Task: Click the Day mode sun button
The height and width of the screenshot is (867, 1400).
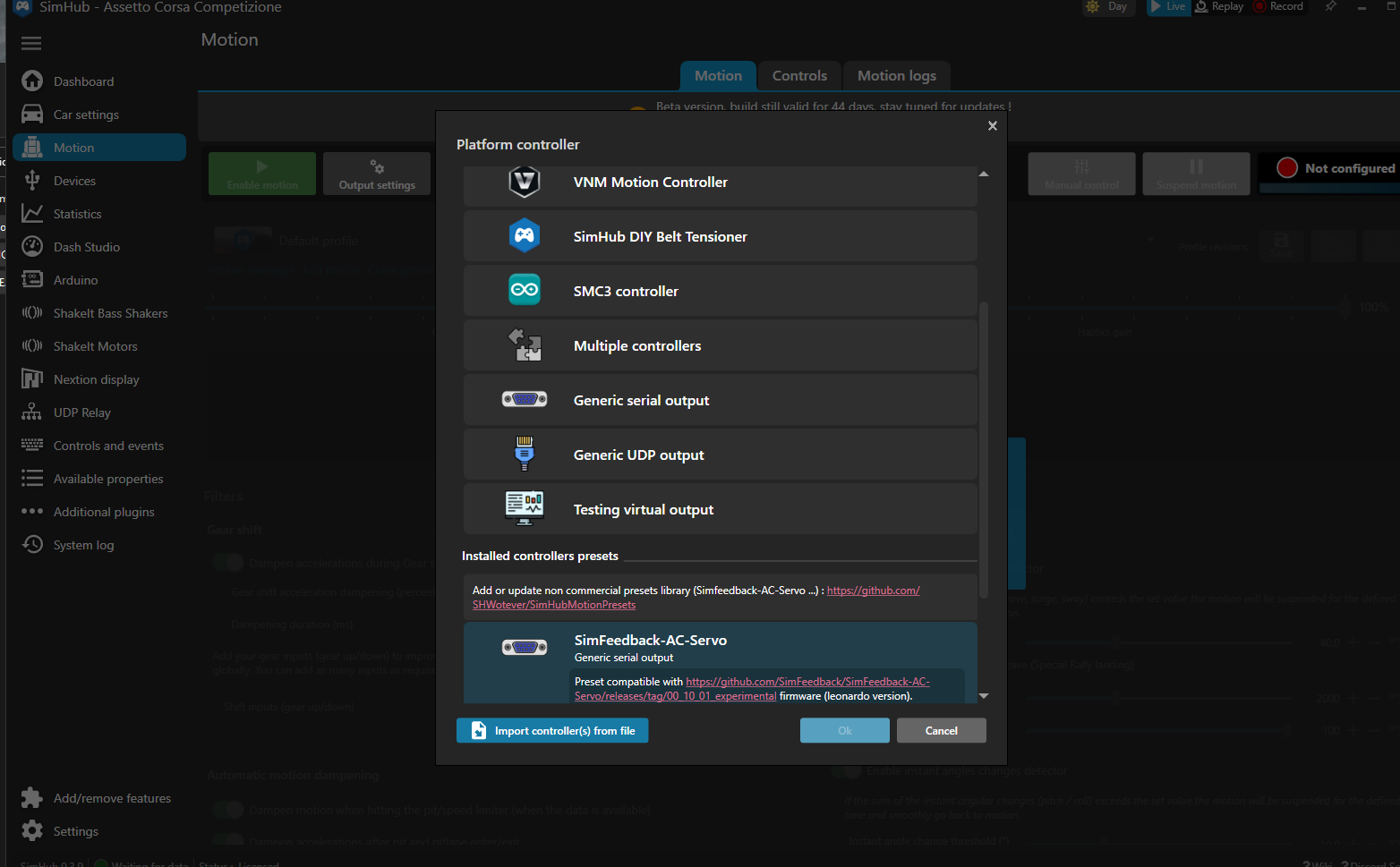Action: tap(1107, 7)
